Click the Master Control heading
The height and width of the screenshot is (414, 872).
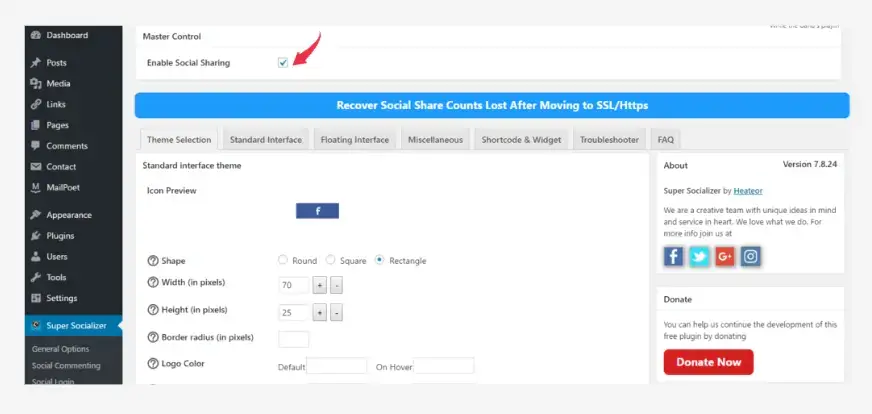coord(172,37)
